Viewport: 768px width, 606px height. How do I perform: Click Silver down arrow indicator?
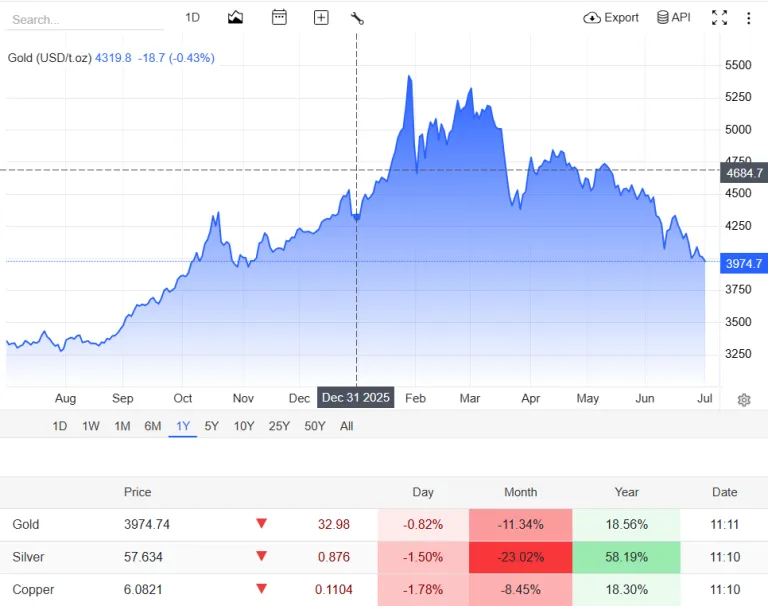(x=262, y=556)
